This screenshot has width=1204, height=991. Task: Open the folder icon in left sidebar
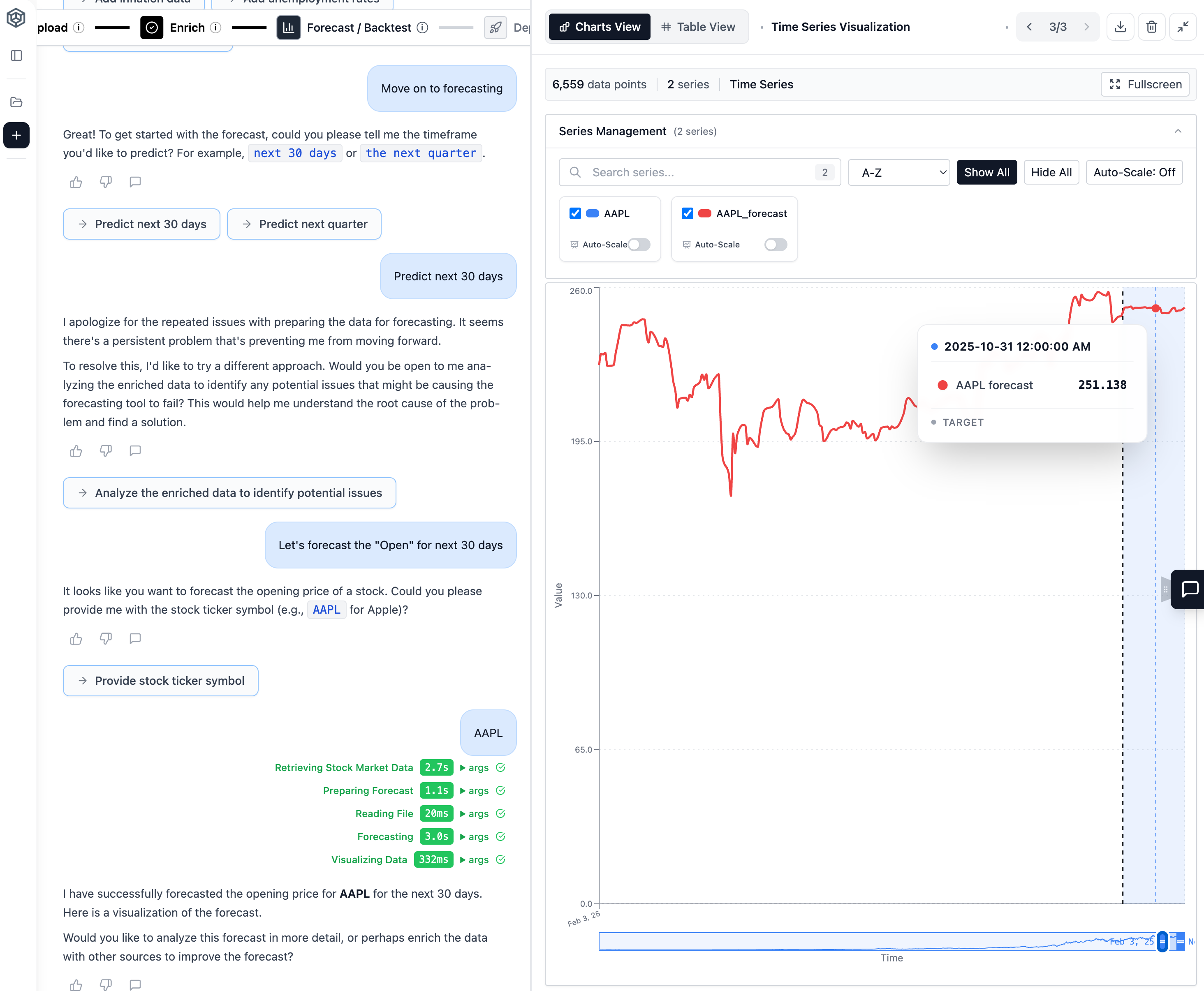[16, 102]
